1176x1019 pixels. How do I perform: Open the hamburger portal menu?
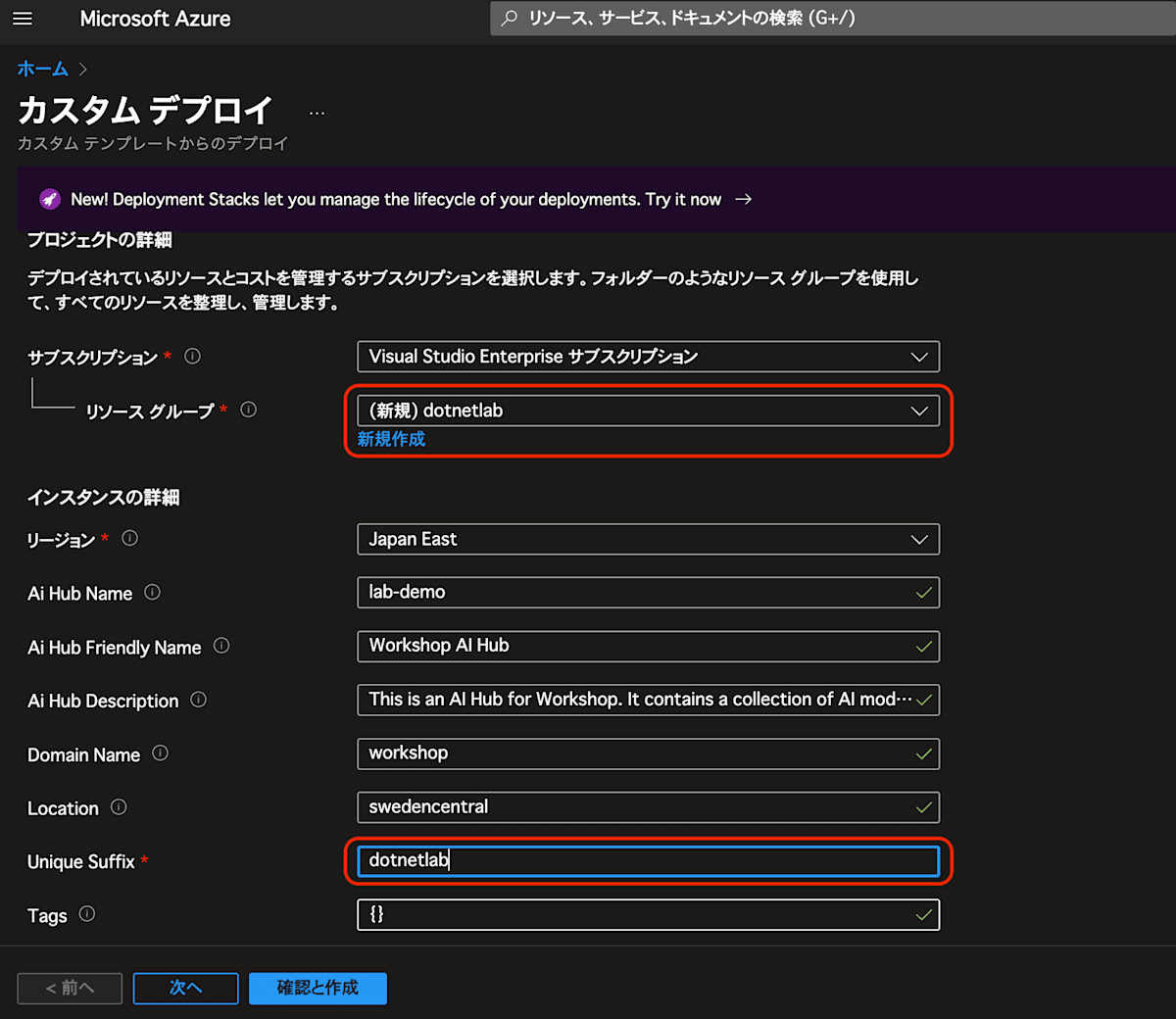22,19
